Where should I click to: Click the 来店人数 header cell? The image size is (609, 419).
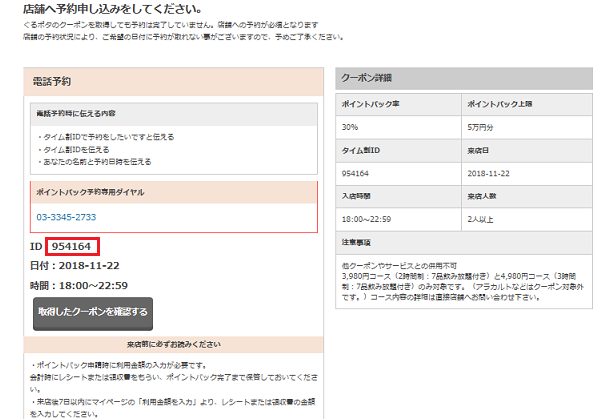pyautogui.click(x=527, y=196)
